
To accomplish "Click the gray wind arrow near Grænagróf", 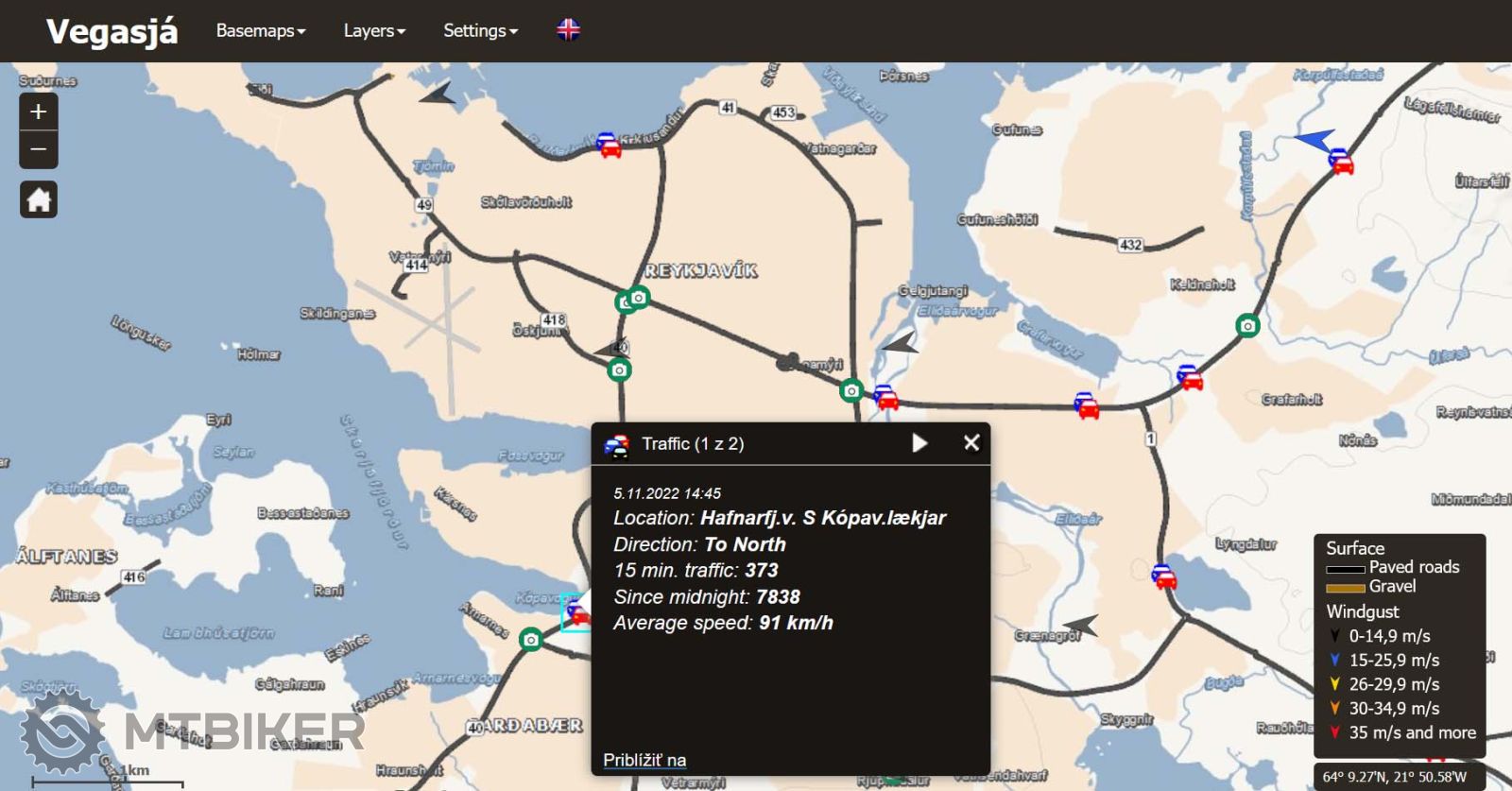I will pos(1081,625).
